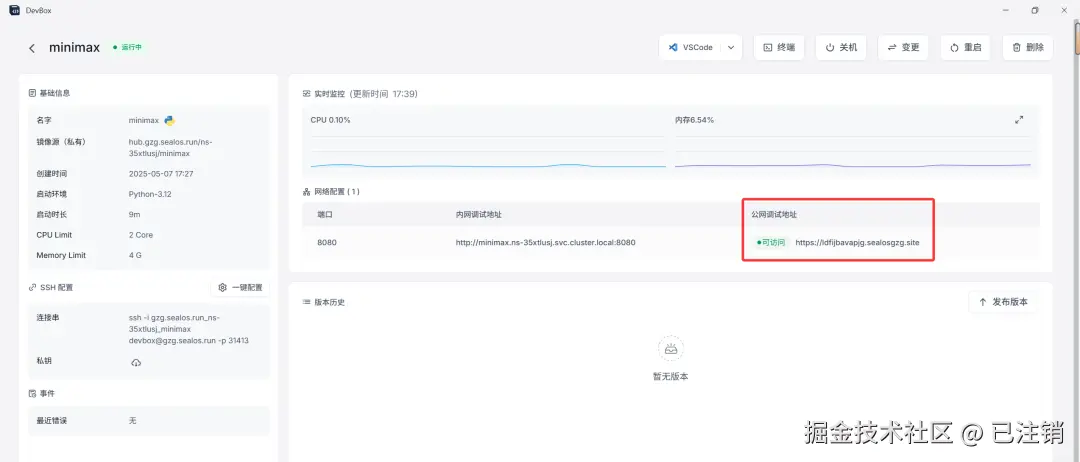
Task: Open project in VSCode
Action: (x=691, y=48)
